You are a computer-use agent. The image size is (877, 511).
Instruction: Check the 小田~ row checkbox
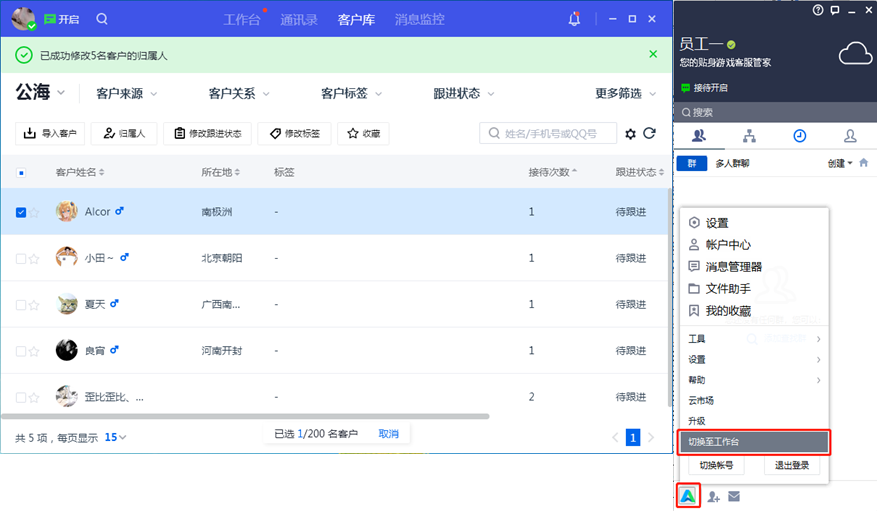(x=21, y=259)
